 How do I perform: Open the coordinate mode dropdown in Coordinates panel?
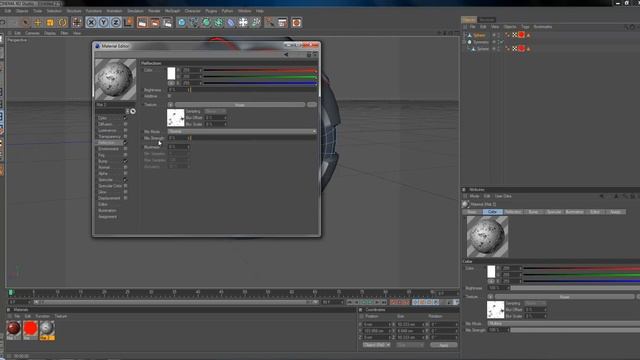[376, 345]
